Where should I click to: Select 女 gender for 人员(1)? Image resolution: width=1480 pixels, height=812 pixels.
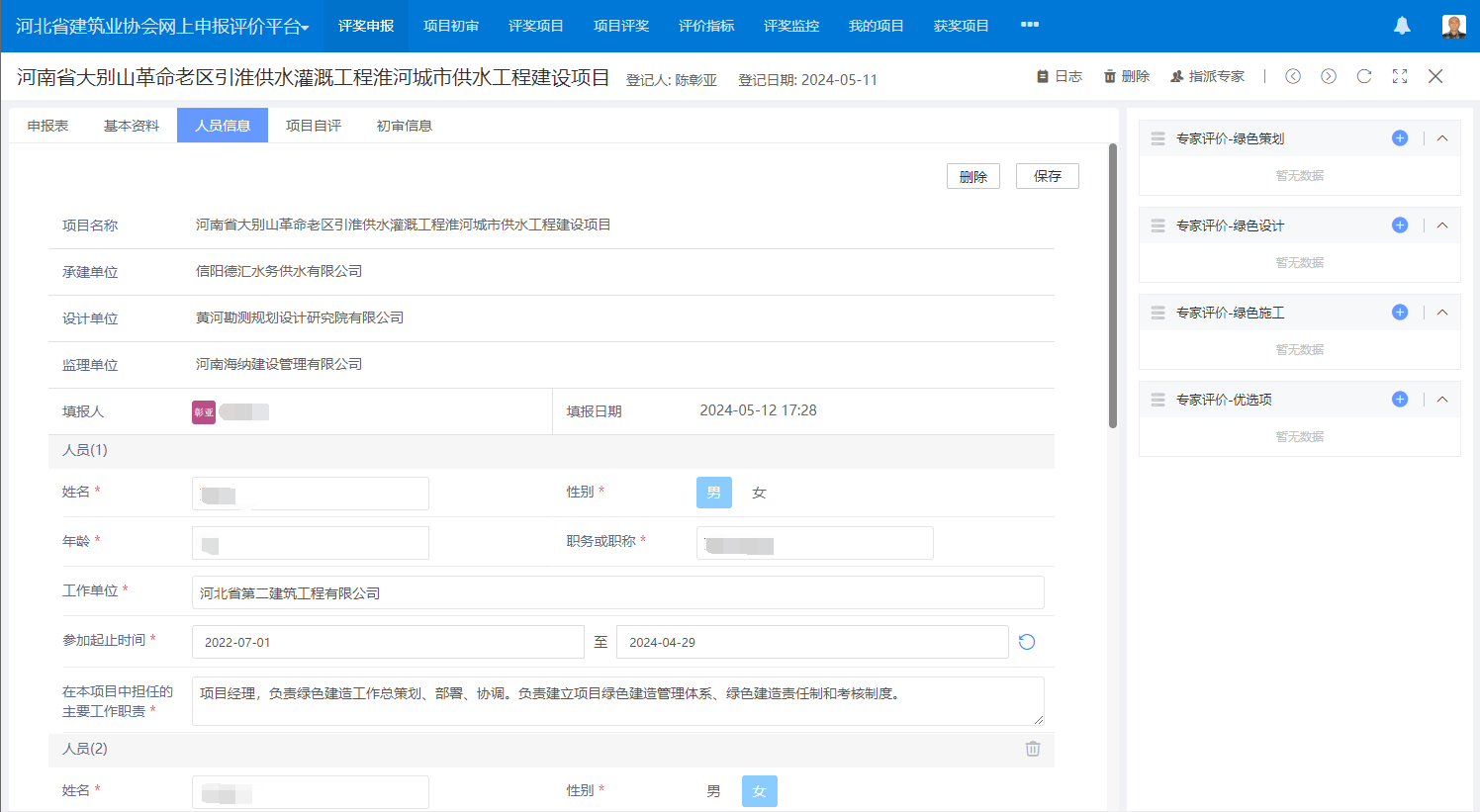pyautogui.click(x=759, y=493)
